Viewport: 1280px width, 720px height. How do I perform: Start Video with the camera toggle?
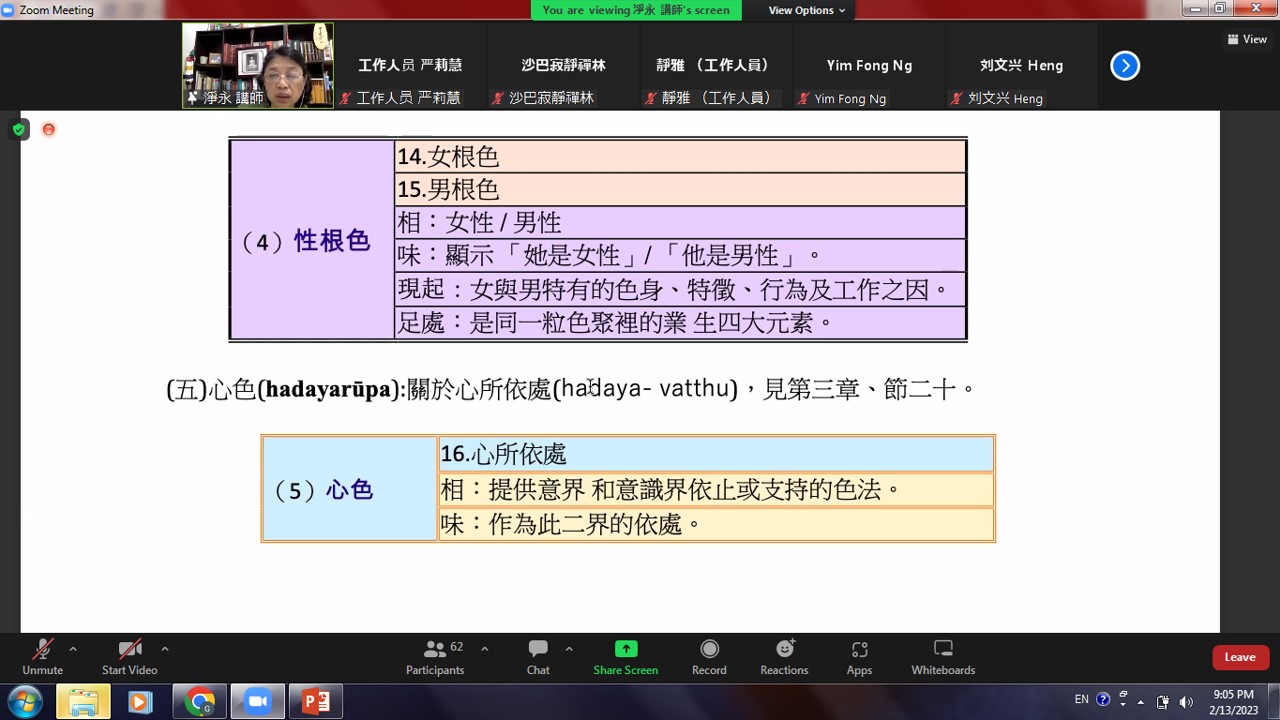129,650
